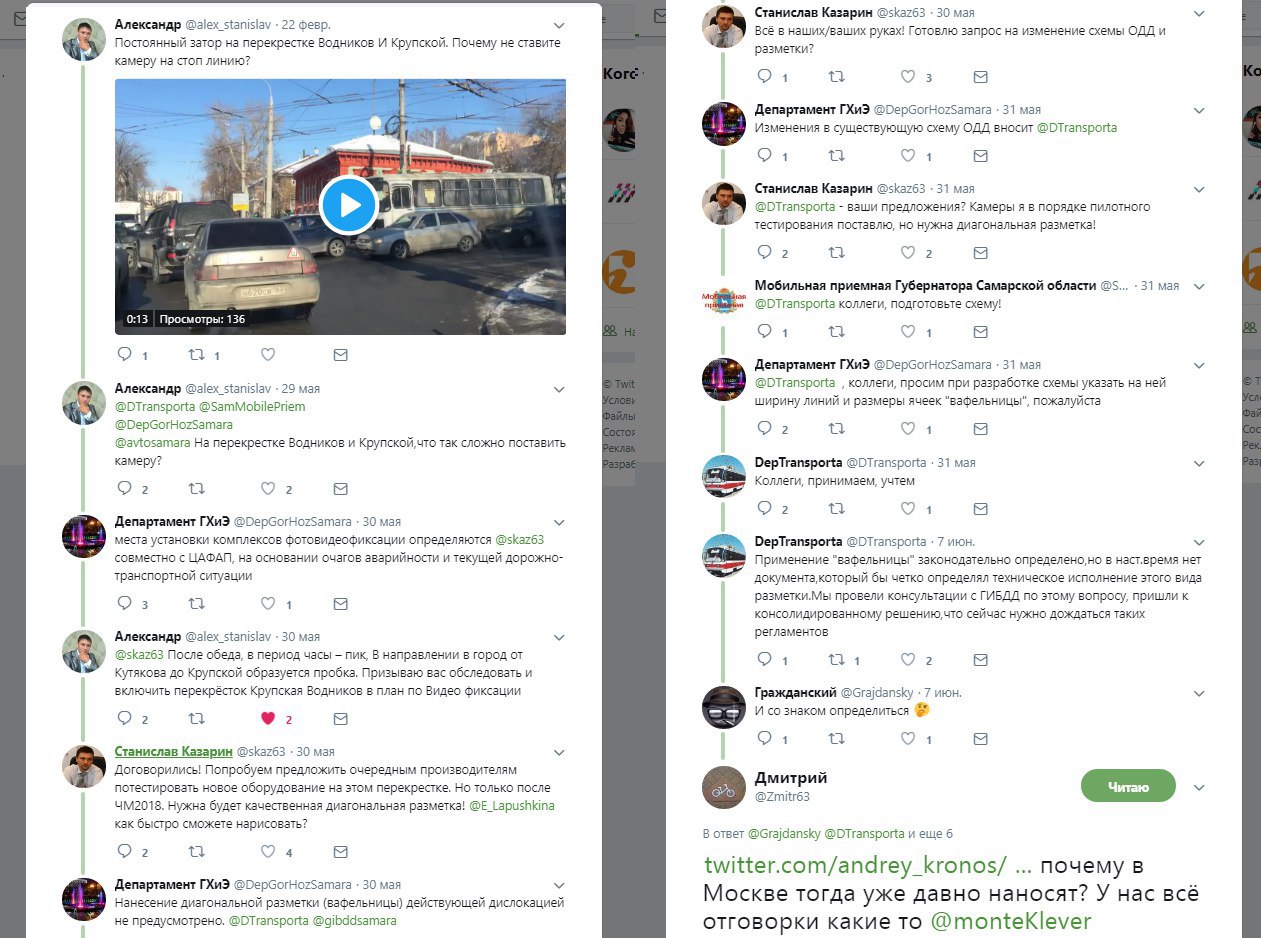This screenshot has height=938, width=1261.
Task: Open Дмитрий's bicycle avatar
Action: pyautogui.click(x=724, y=789)
